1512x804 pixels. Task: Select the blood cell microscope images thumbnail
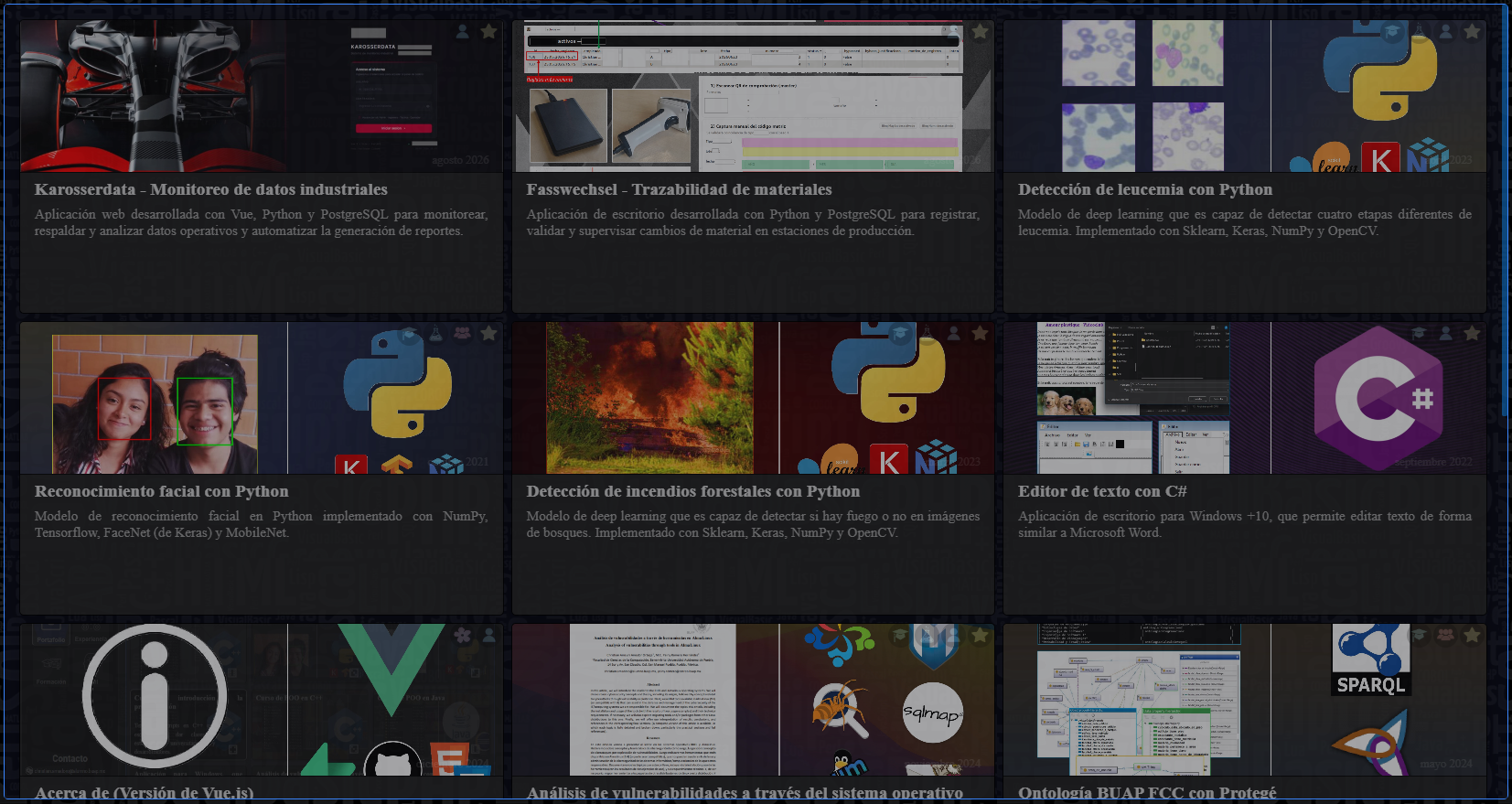click(x=1142, y=96)
